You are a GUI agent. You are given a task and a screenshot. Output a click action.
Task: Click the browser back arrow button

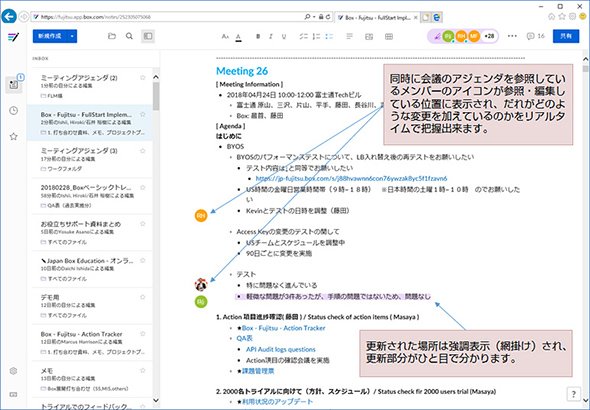click(x=9, y=17)
